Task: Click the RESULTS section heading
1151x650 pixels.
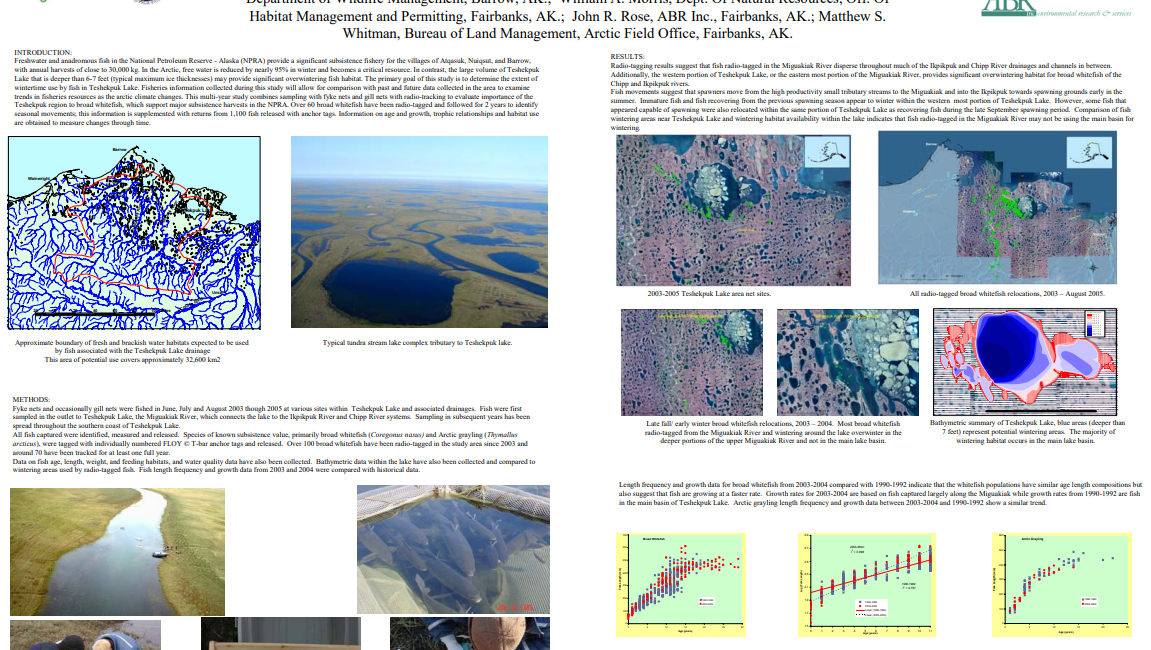Action: pyautogui.click(x=627, y=57)
